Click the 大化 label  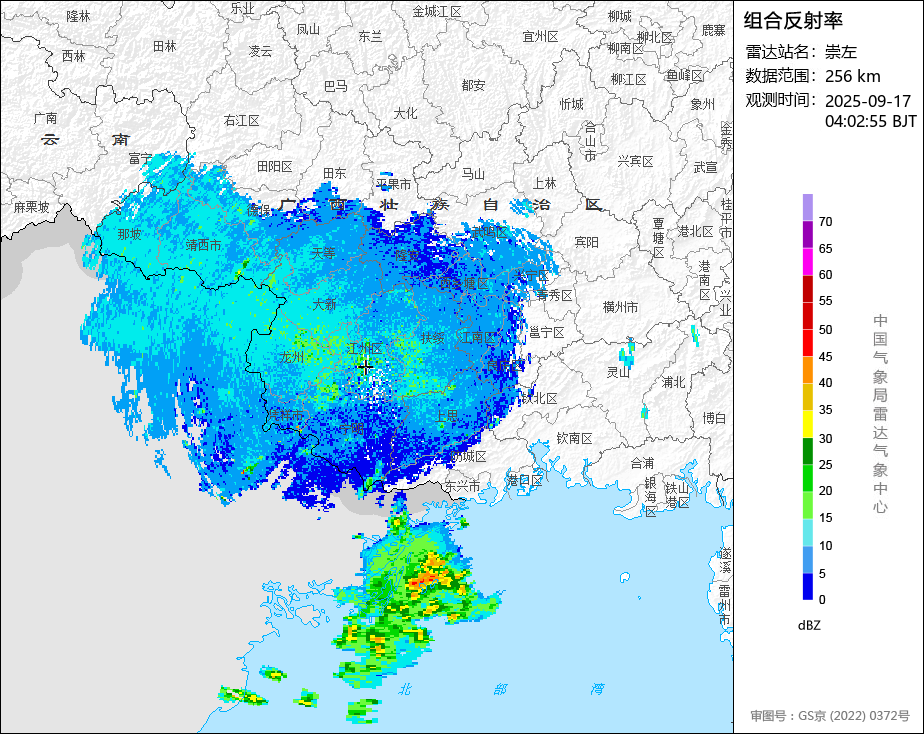coord(405,113)
